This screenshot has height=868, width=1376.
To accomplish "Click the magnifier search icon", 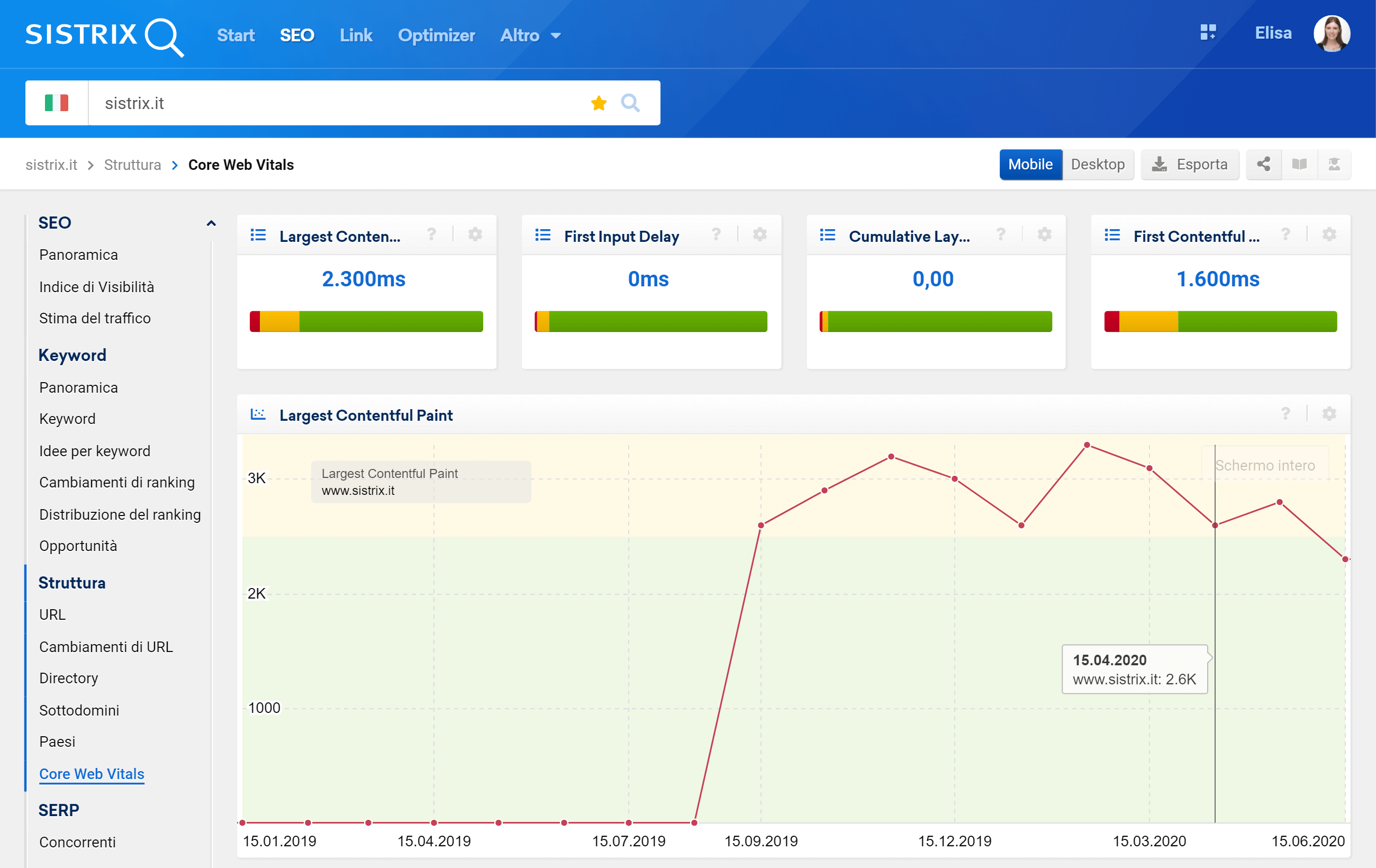I will pos(630,103).
